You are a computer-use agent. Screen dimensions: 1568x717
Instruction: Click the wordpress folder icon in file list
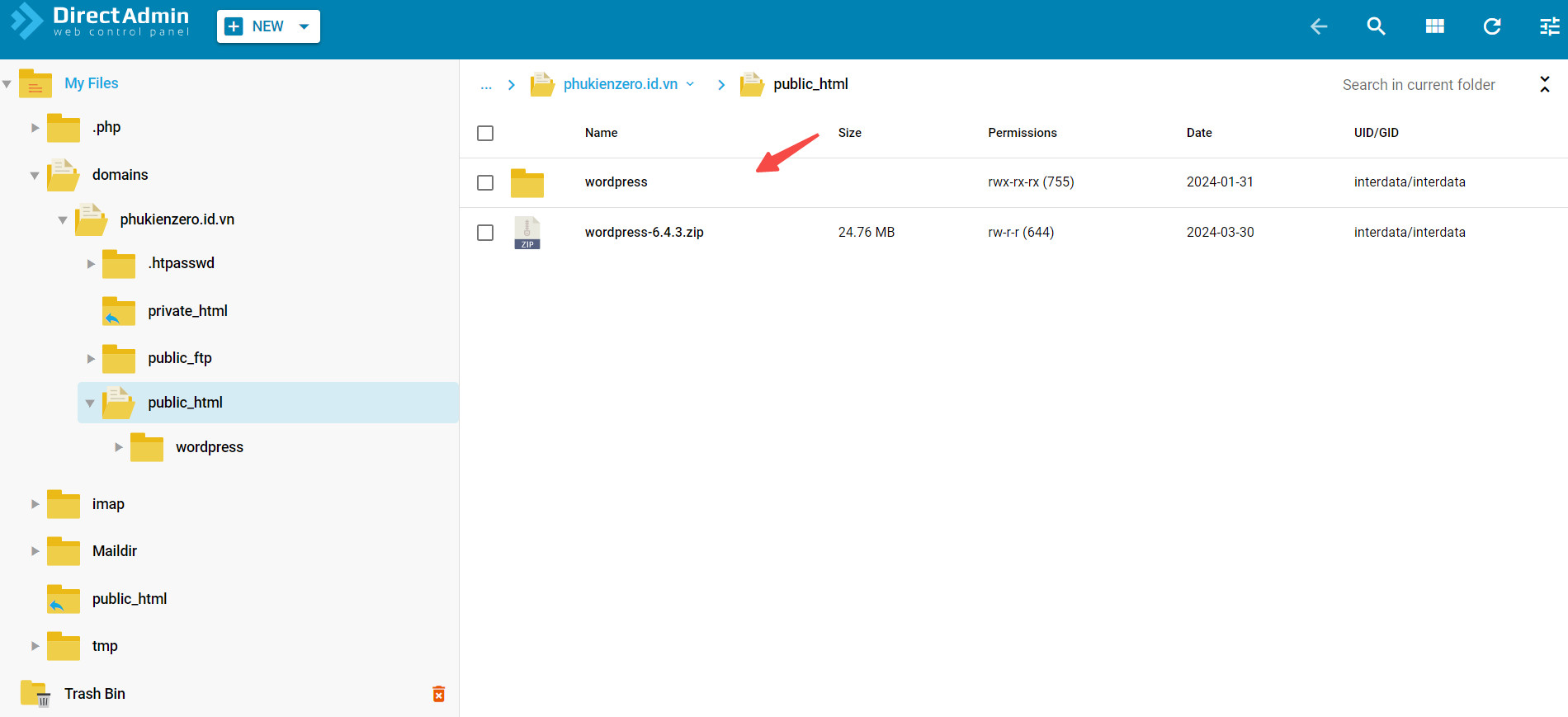coord(527,183)
